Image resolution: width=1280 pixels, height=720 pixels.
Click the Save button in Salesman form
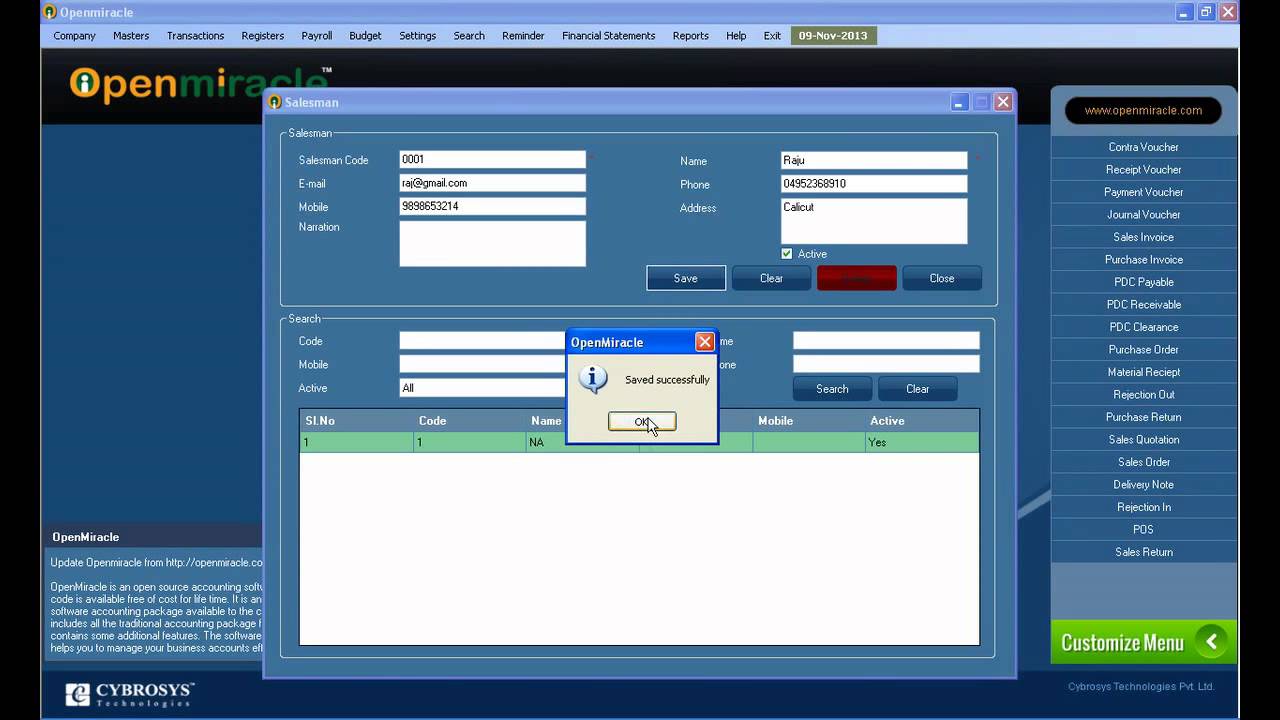point(686,278)
